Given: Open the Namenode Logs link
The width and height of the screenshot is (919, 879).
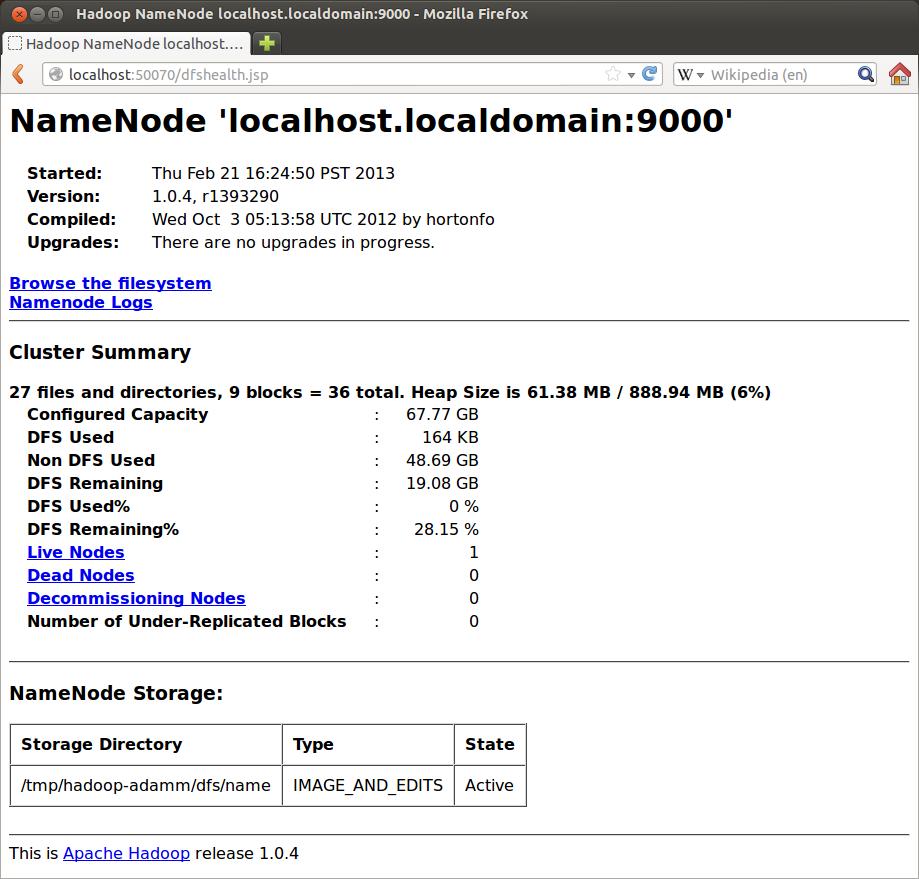Looking at the screenshot, I should pyautogui.click(x=81, y=302).
